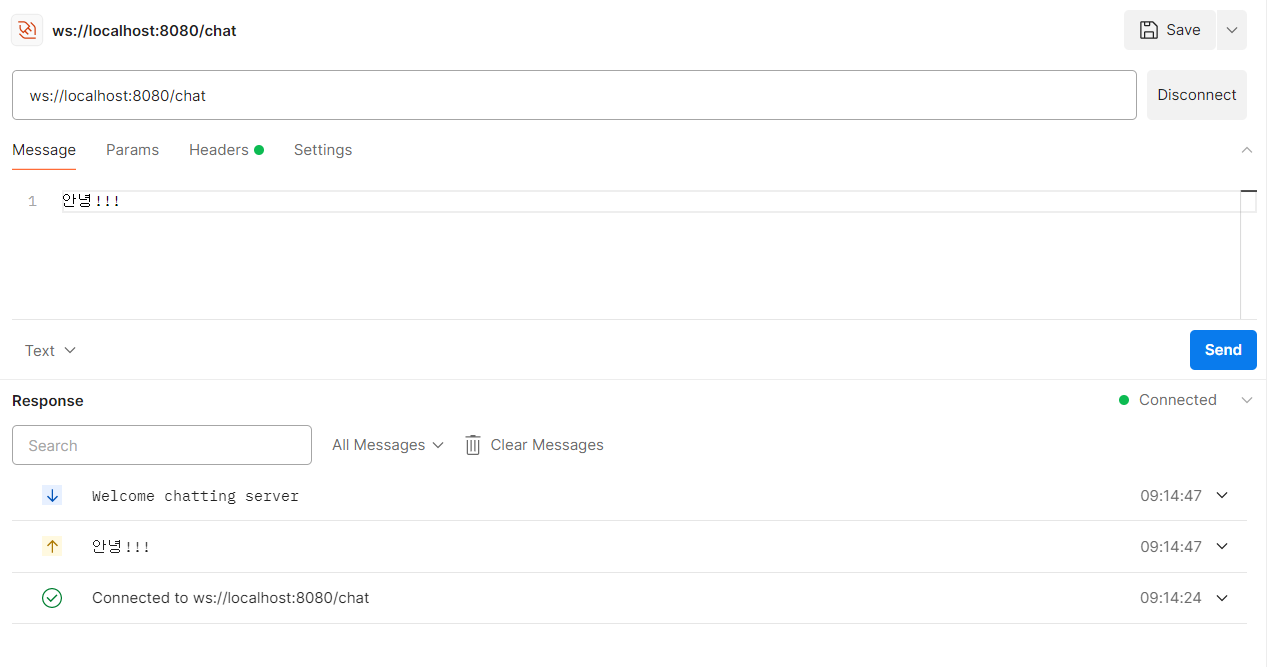The width and height of the screenshot is (1273, 667).
Task: Click the Save button
Action: point(1170,30)
